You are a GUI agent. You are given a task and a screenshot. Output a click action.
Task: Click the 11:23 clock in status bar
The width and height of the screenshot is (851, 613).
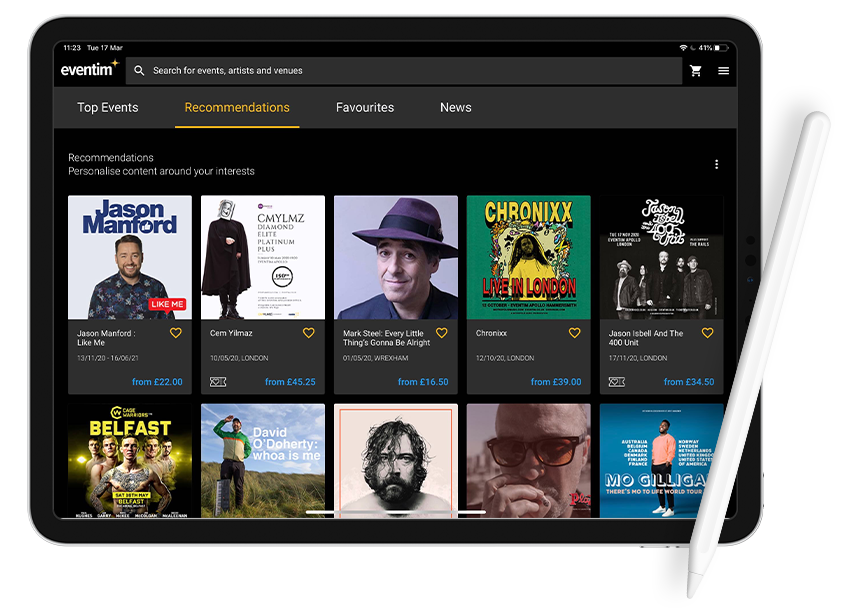coord(72,48)
